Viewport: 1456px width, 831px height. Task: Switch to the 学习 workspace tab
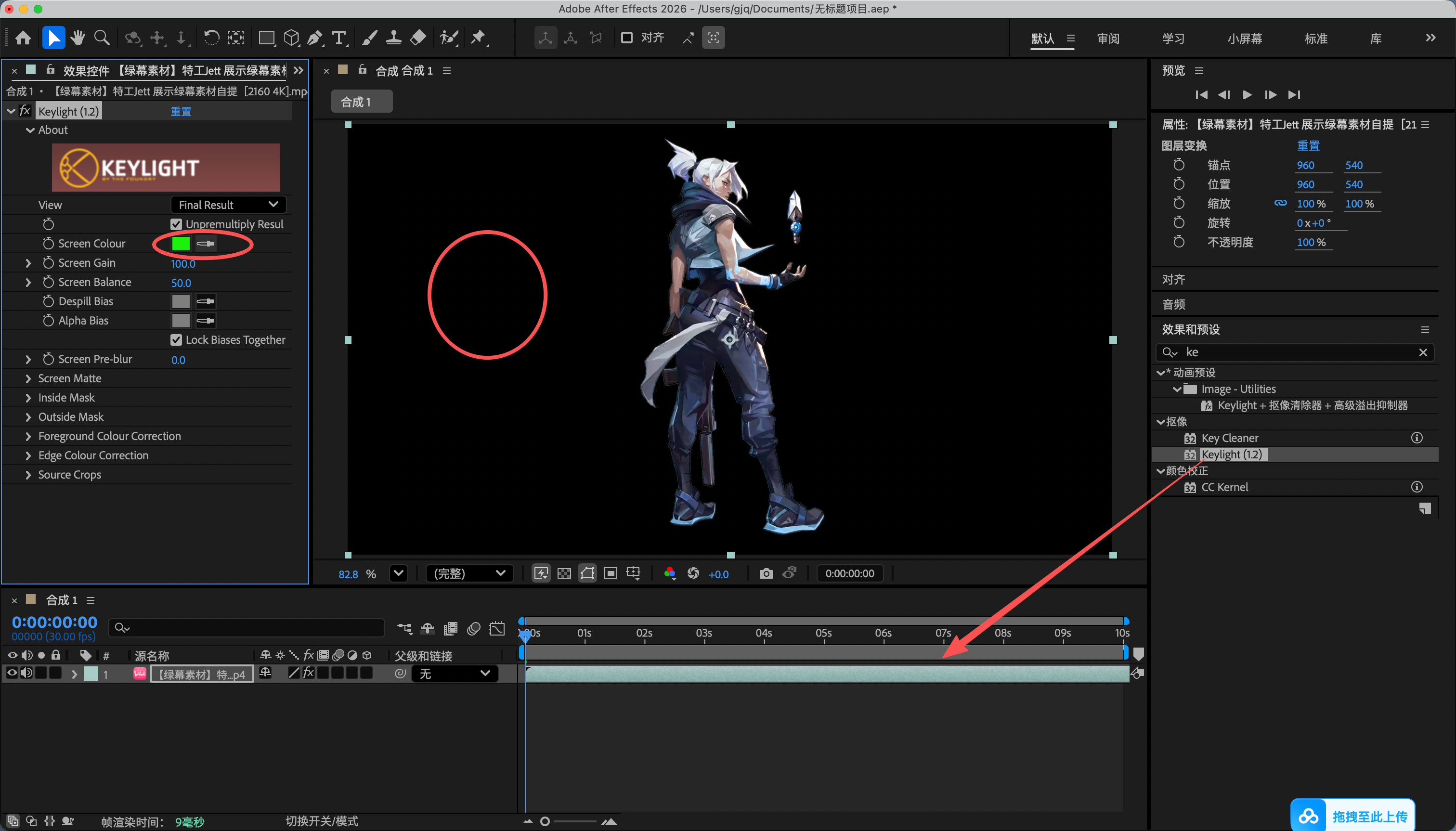point(1173,39)
